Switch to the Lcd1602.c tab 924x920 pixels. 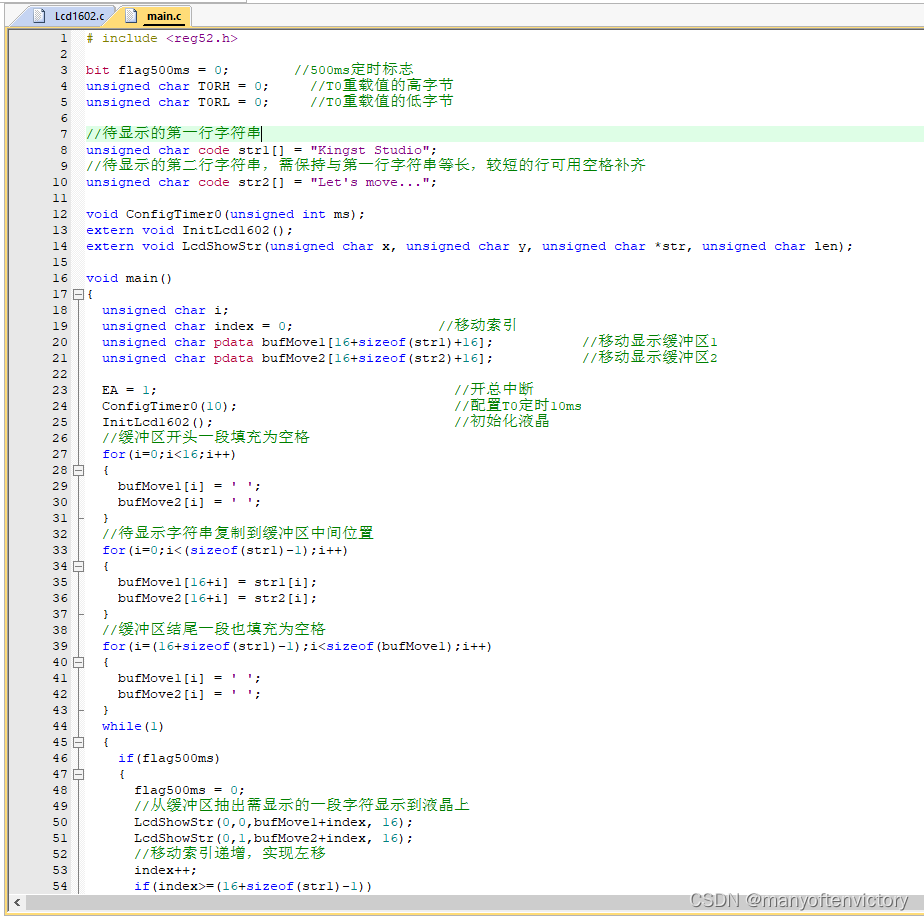71,16
